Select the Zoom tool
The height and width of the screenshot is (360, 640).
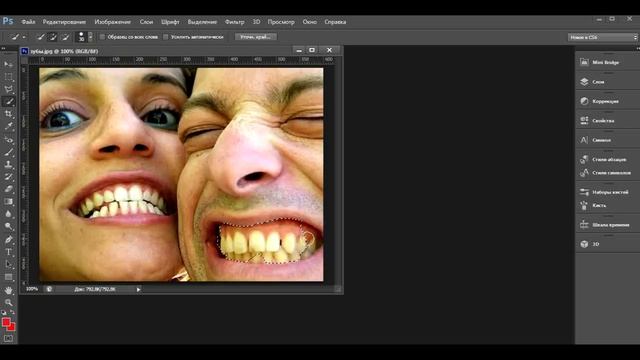click(8, 302)
